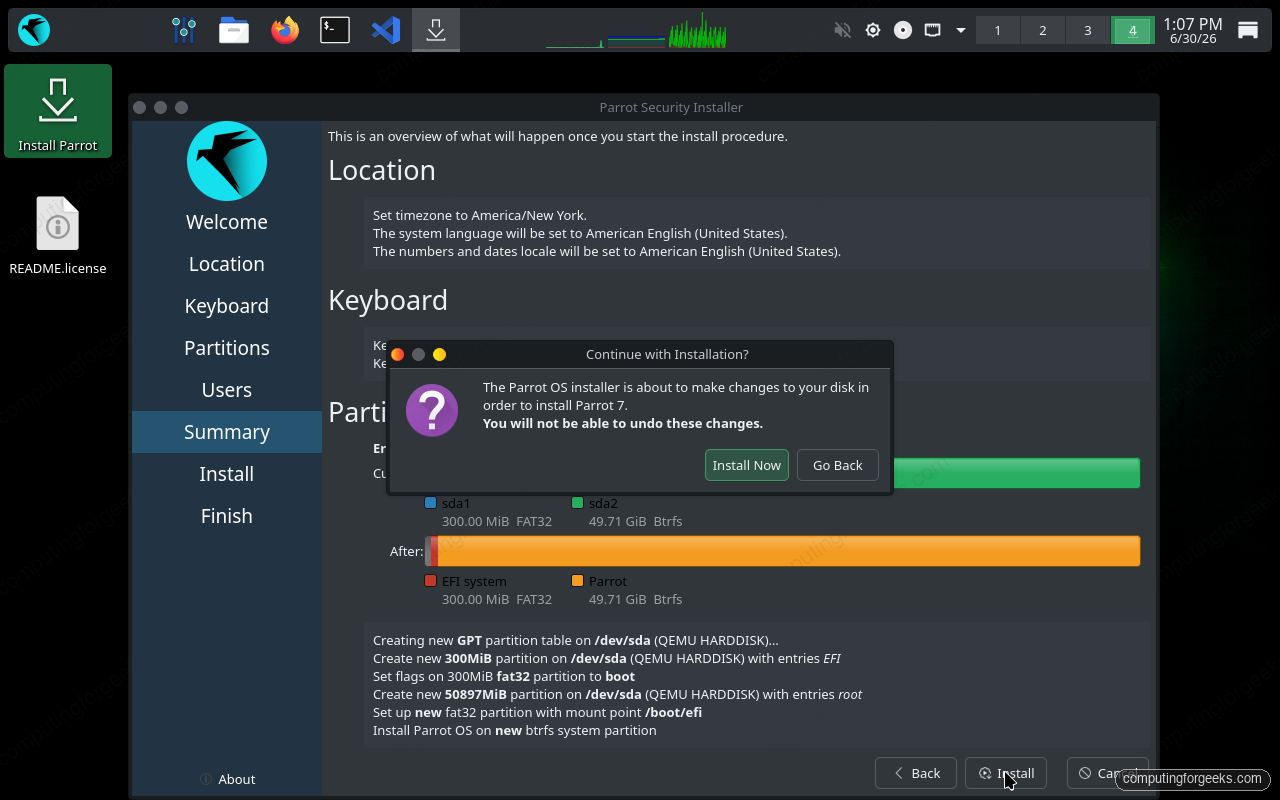Screen dimensions: 1280x800
Task: Open the Parrot menu launcher icon
Action: point(34,30)
